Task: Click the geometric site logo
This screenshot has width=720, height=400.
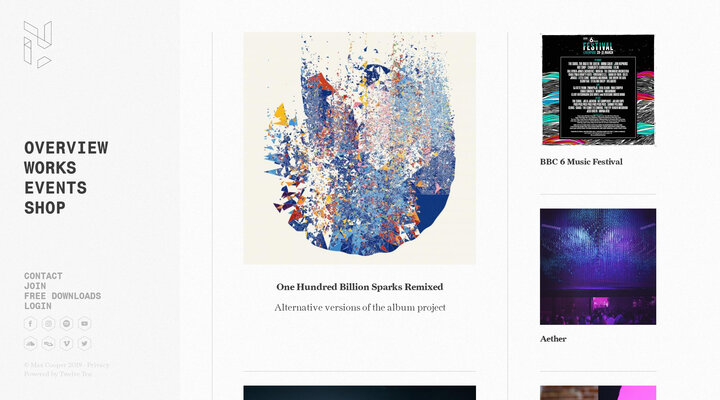Action: tap(38, 44)
